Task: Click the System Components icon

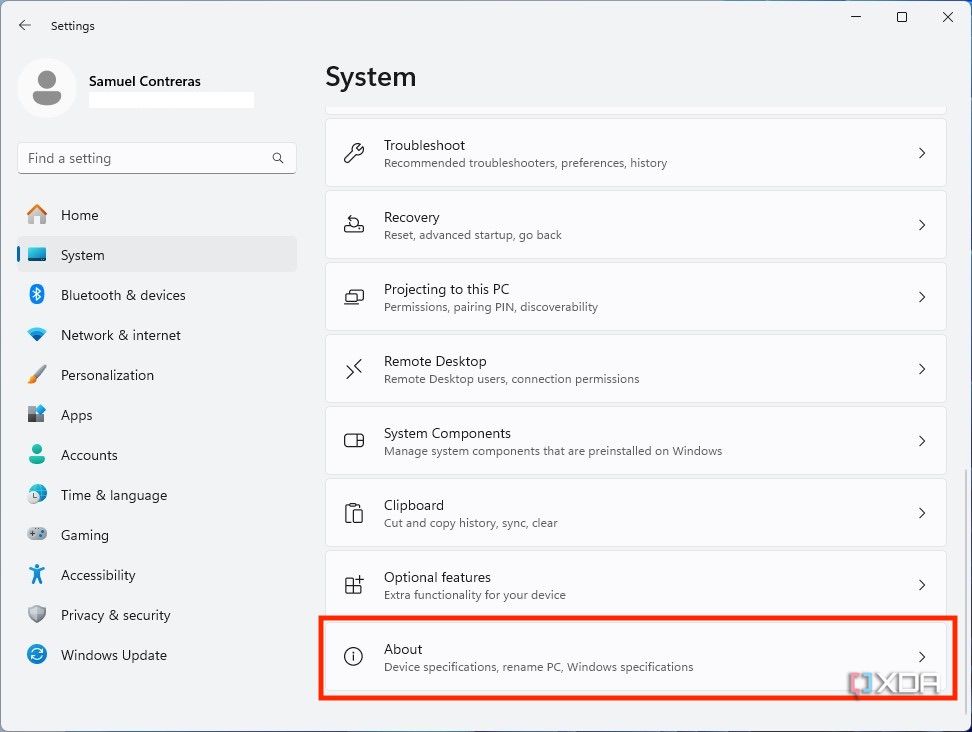Action: [x=354, y=441]
